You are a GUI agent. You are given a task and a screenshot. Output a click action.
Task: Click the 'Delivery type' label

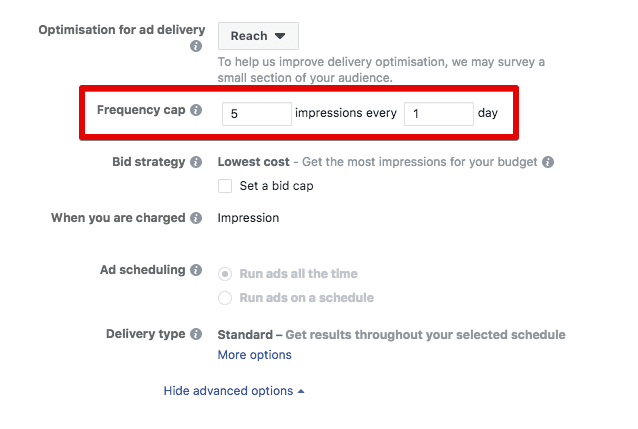pyautogui.click(x=144, y=335)
